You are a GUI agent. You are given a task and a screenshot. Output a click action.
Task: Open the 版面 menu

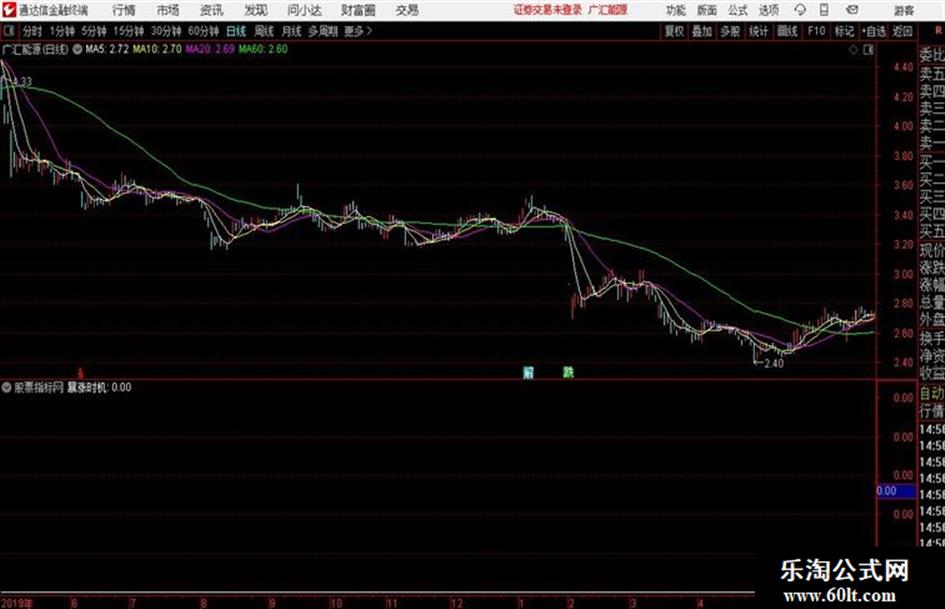pos(706,10)
